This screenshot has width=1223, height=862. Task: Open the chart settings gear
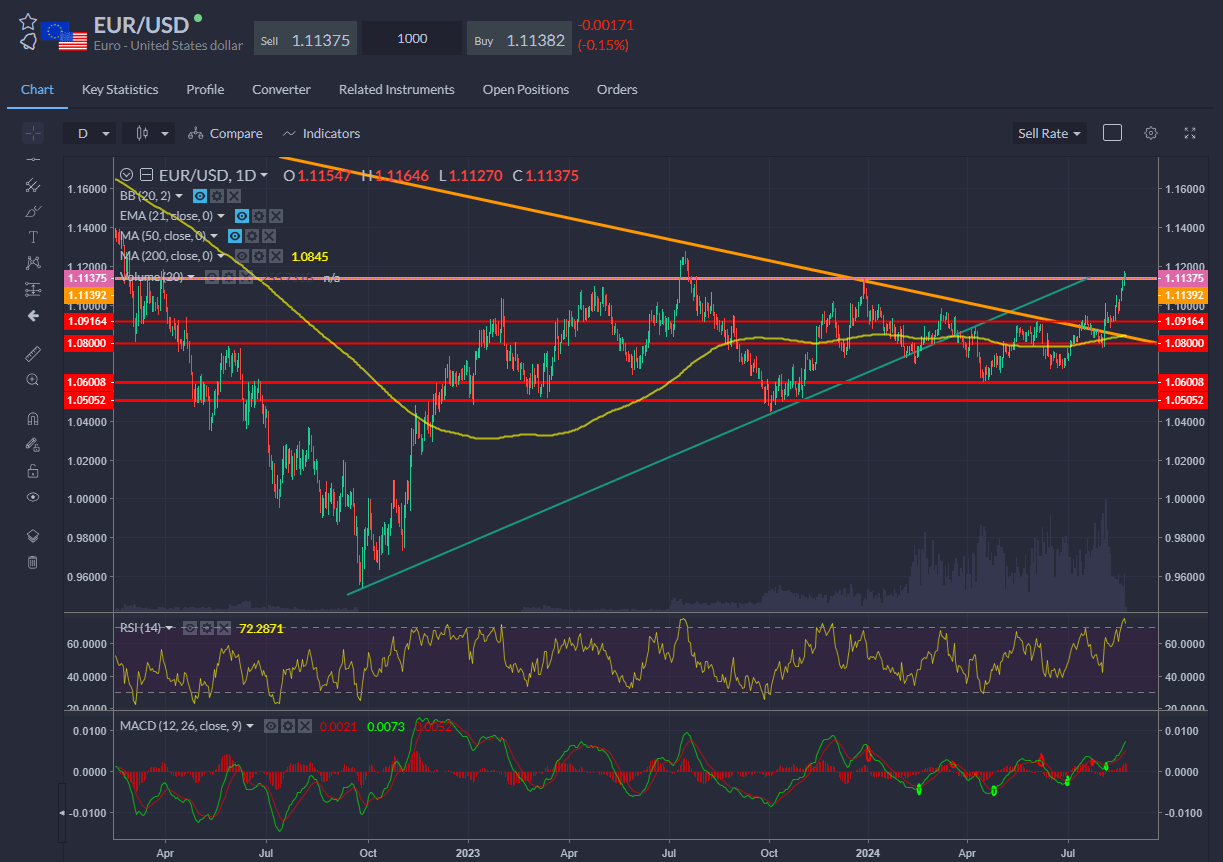click(x=1150, y=132)
